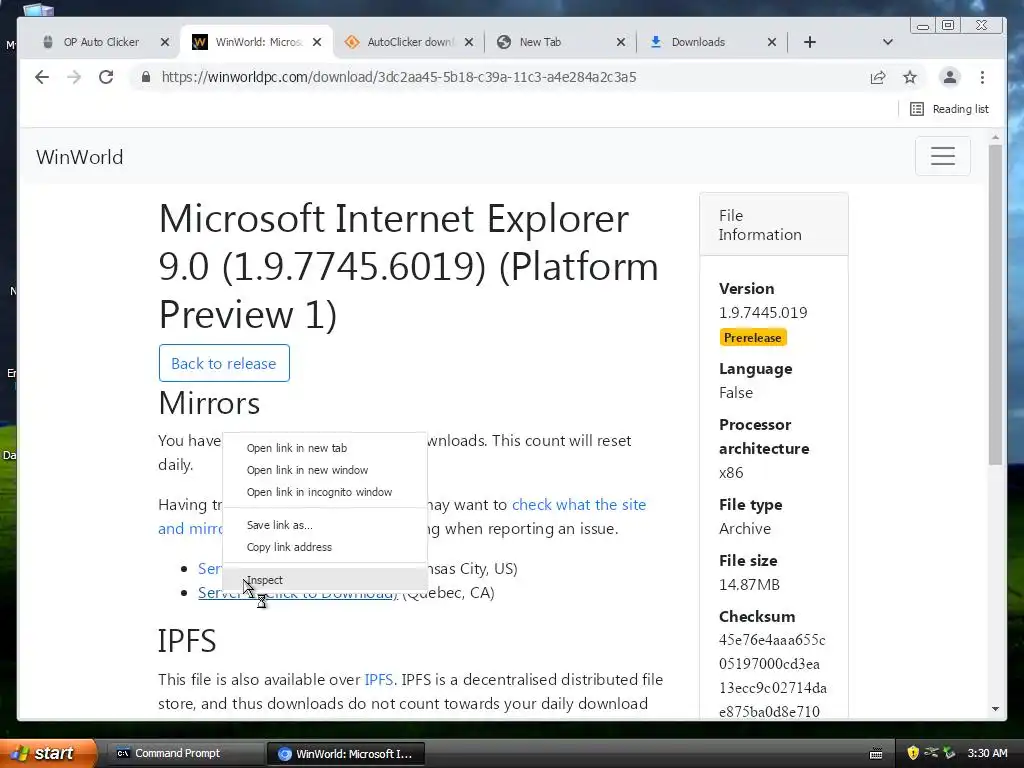The image size is (1024, 768).
Task: Choose Open link in new tab
Action: 325,448
